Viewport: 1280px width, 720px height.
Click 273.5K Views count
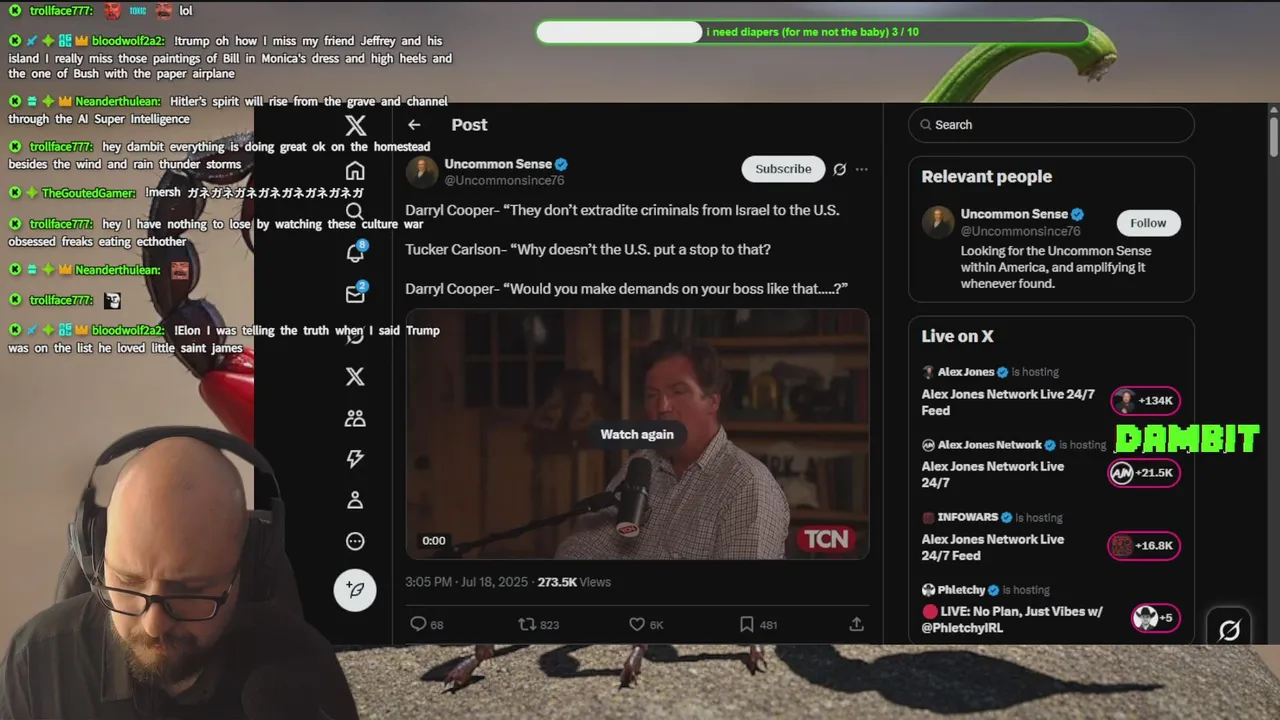tap(573, 582)
